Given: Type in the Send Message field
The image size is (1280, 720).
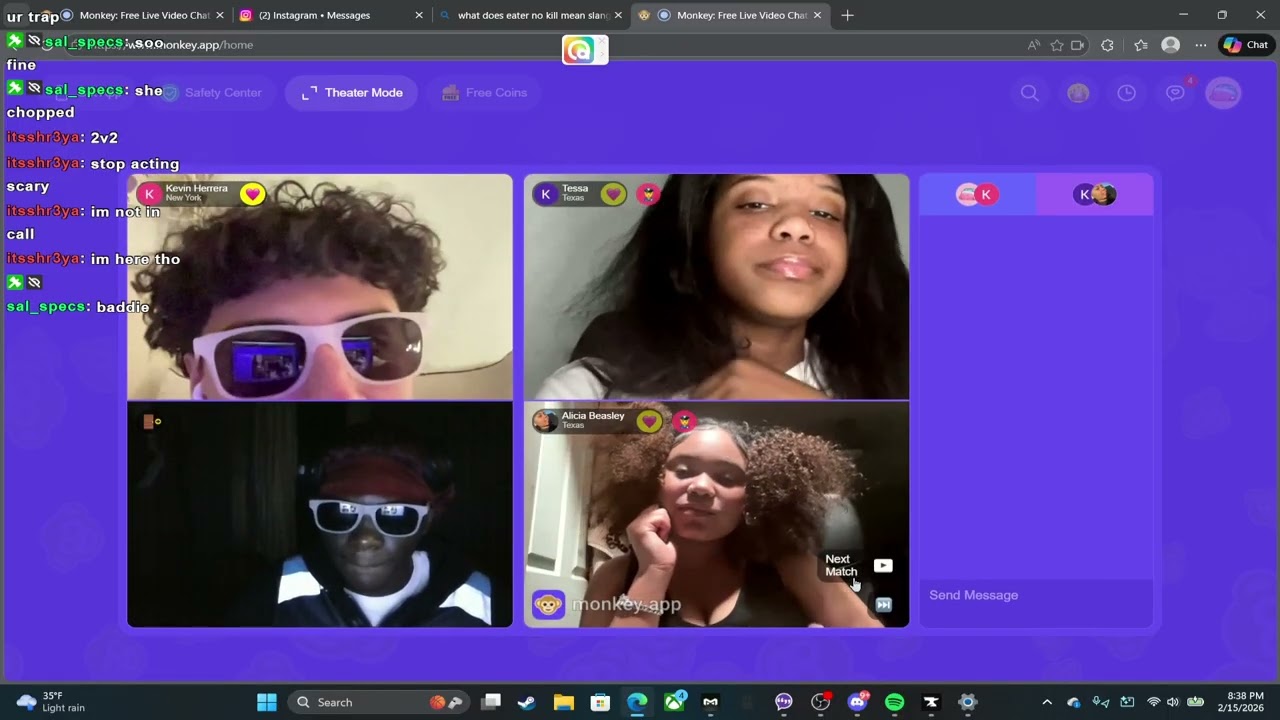Looking at the screenshot, I should pos(1036,595).
